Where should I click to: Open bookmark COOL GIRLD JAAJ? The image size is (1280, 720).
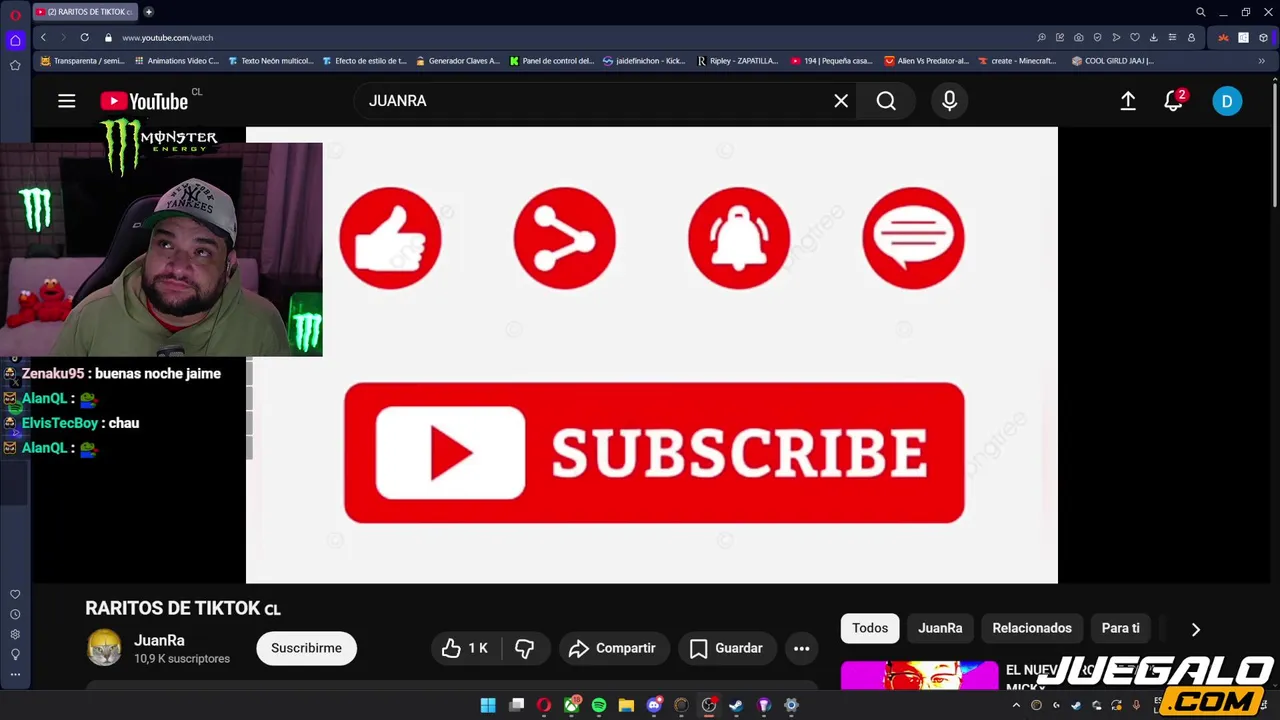coord(1112,61)
